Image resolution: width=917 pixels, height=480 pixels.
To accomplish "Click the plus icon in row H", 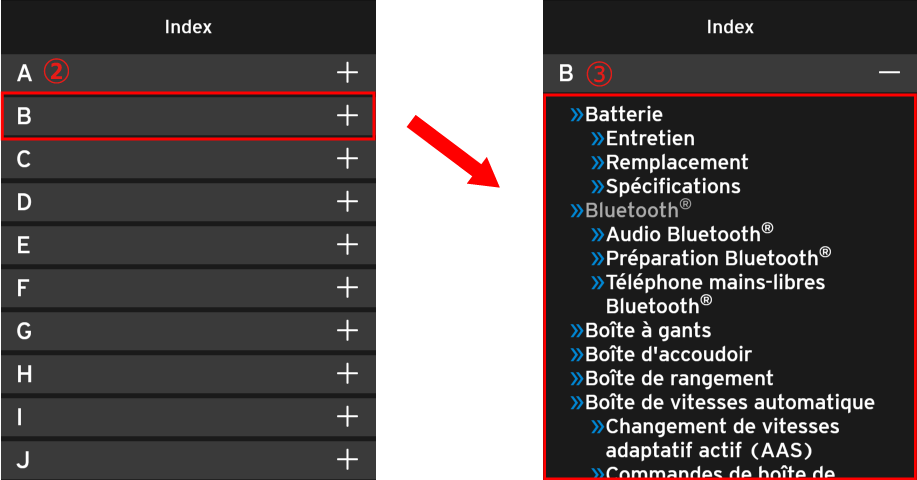I will point(347,374).
